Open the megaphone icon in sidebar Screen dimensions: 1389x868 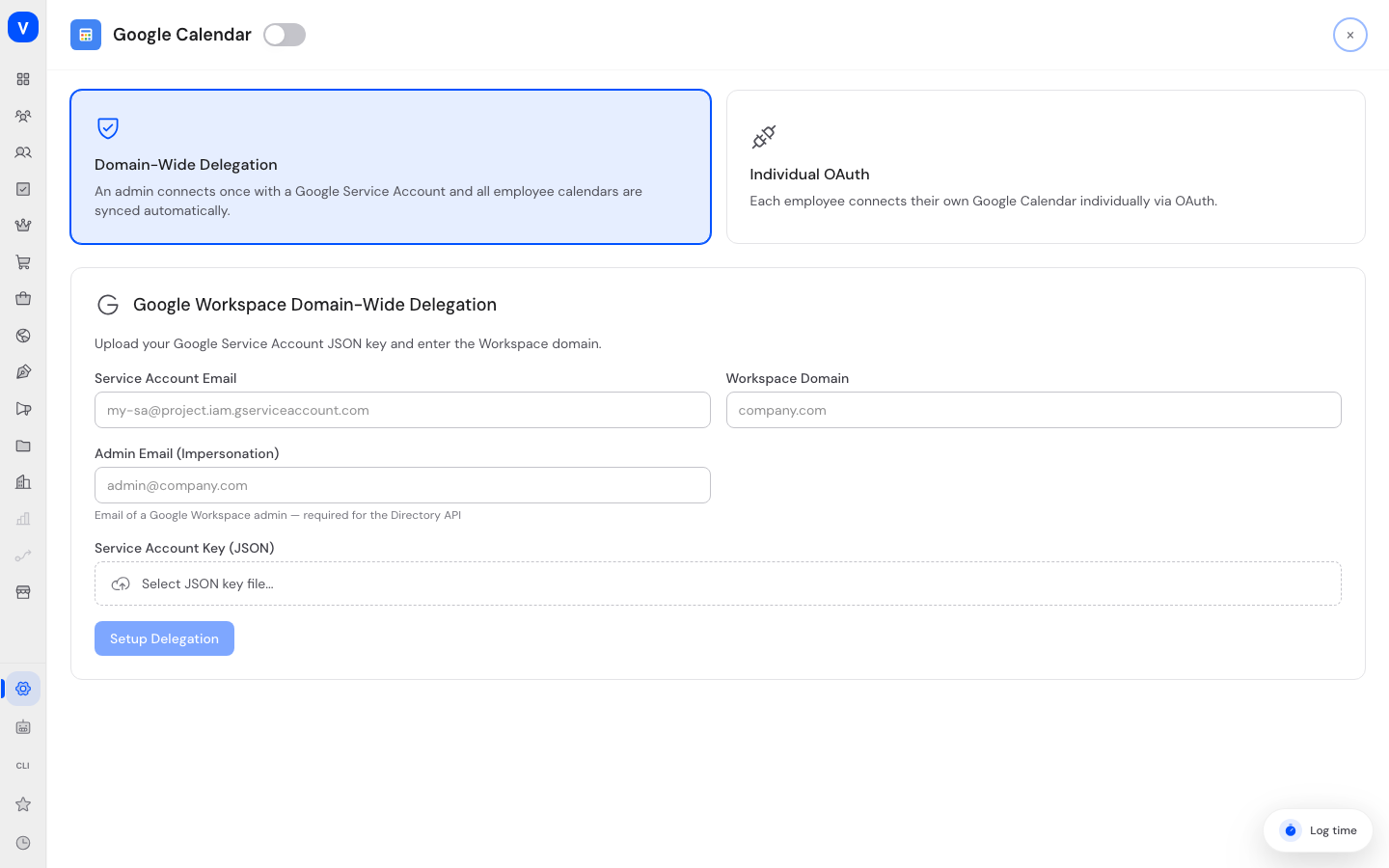click(x=23, y=409)
